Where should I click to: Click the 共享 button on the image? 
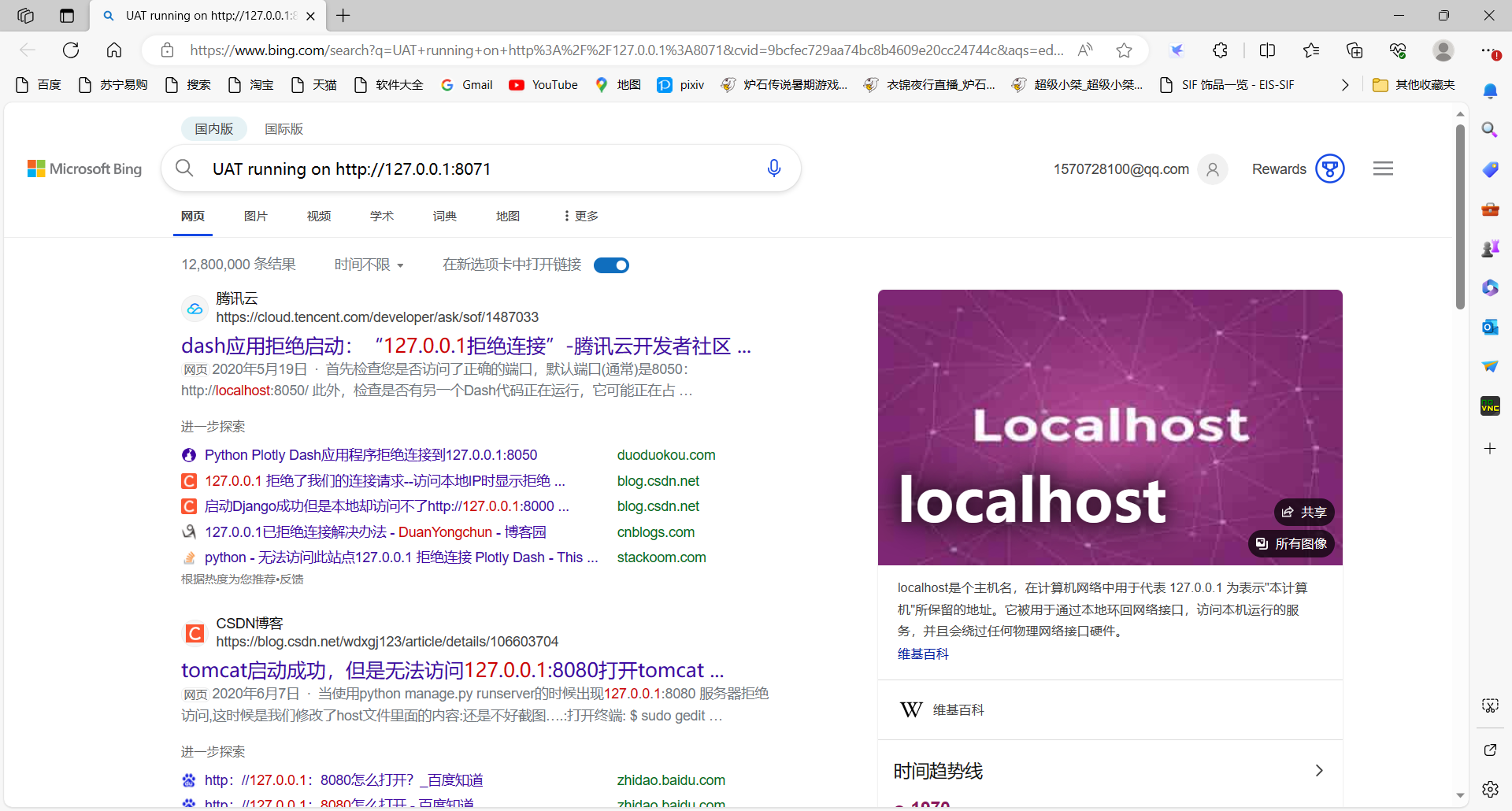click(x=1304, y=512)
